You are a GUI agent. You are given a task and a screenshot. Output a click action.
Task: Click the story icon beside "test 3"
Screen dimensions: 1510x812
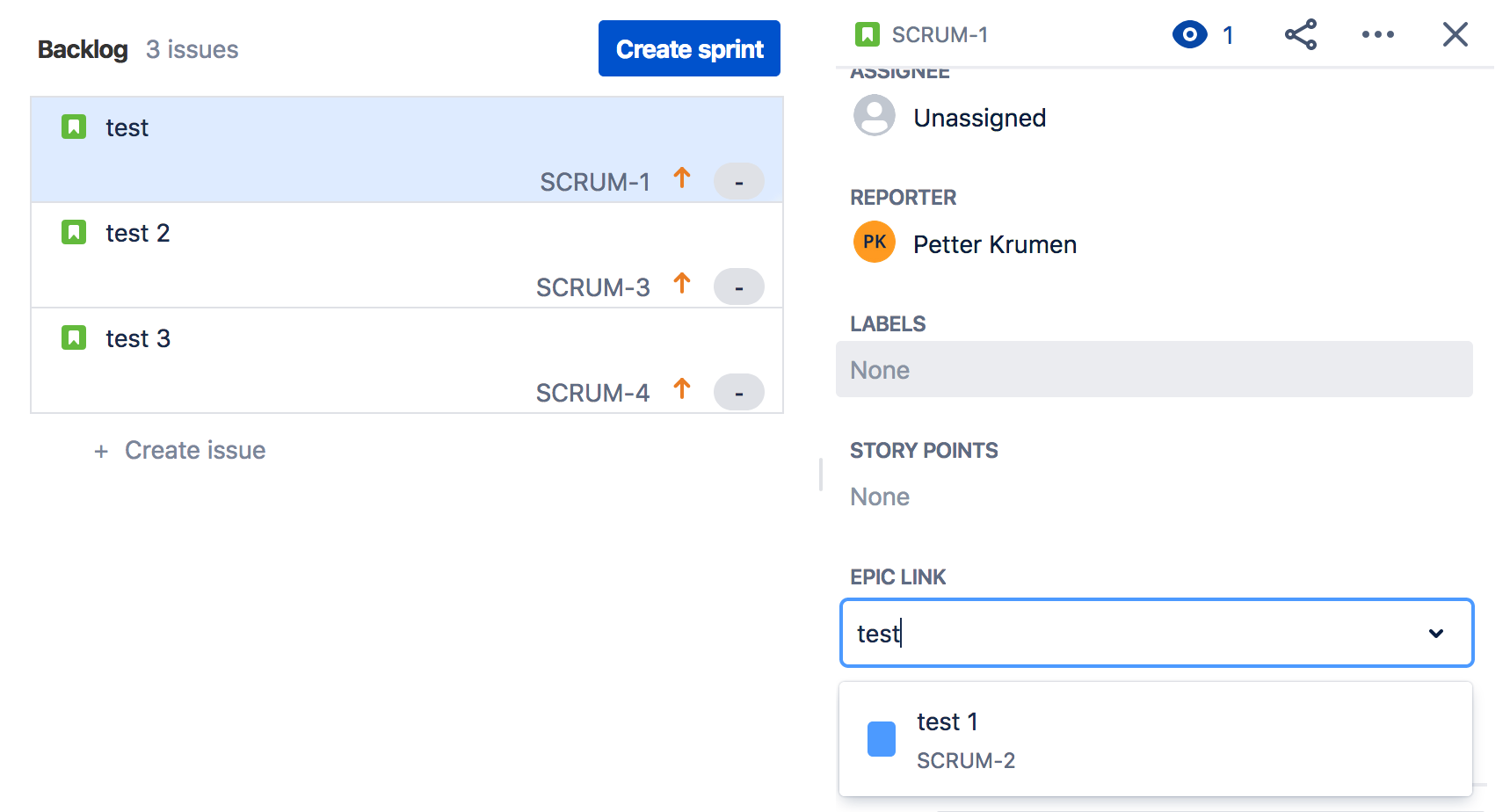pos(75,337)
